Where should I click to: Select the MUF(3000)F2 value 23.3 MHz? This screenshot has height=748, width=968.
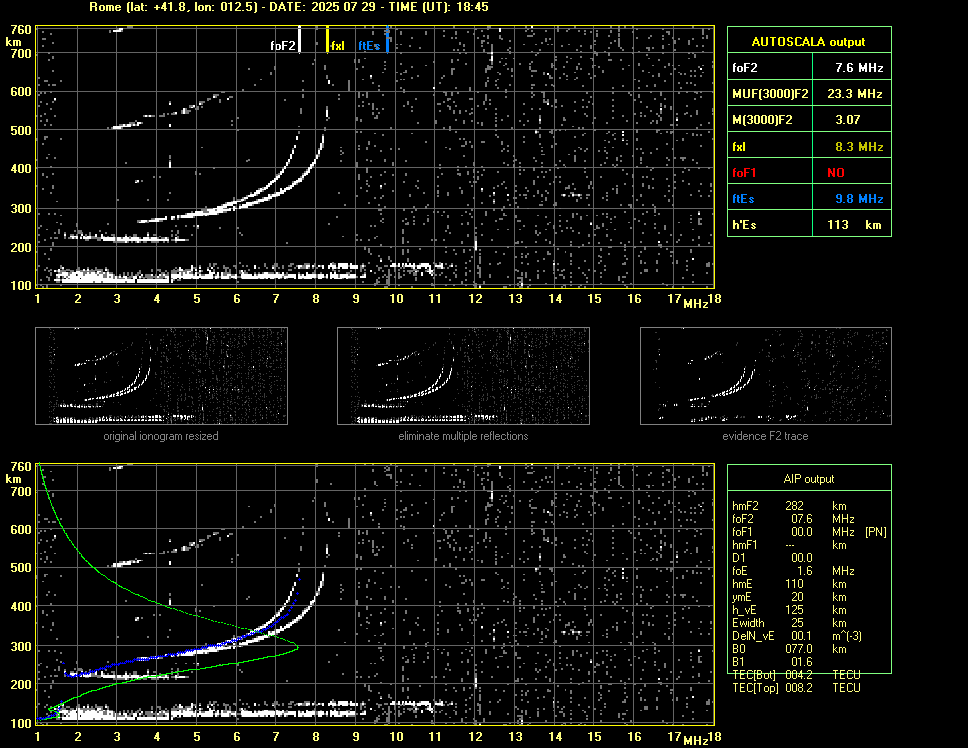pyautogui.click(x=854, y=94)
